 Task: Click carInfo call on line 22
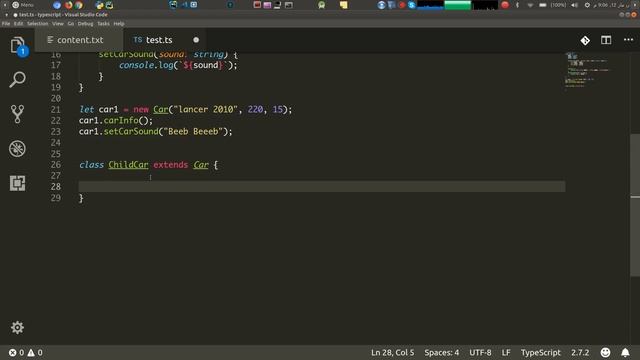click(x=121, y=120)
